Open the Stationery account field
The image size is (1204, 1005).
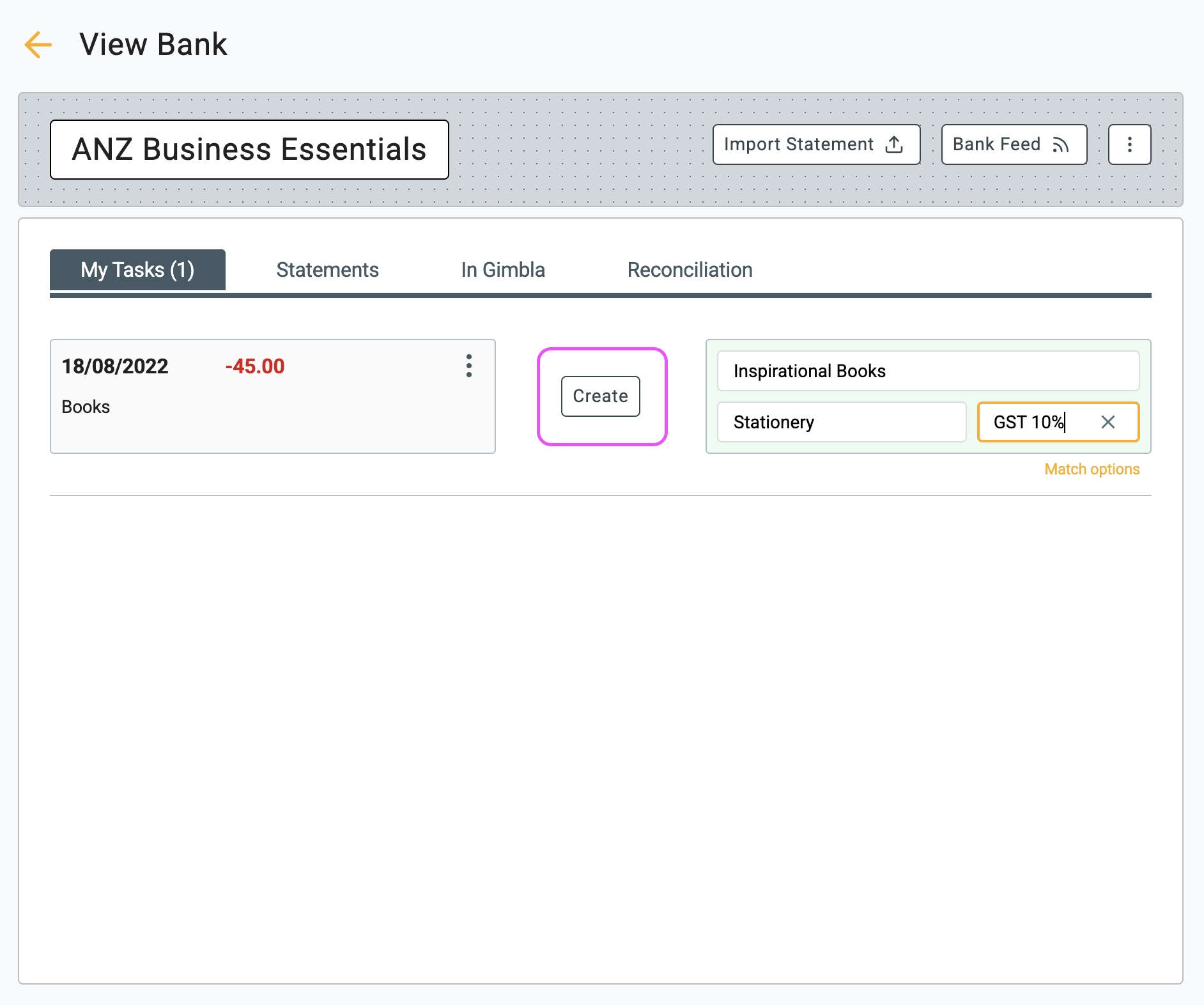coord(842,422)
